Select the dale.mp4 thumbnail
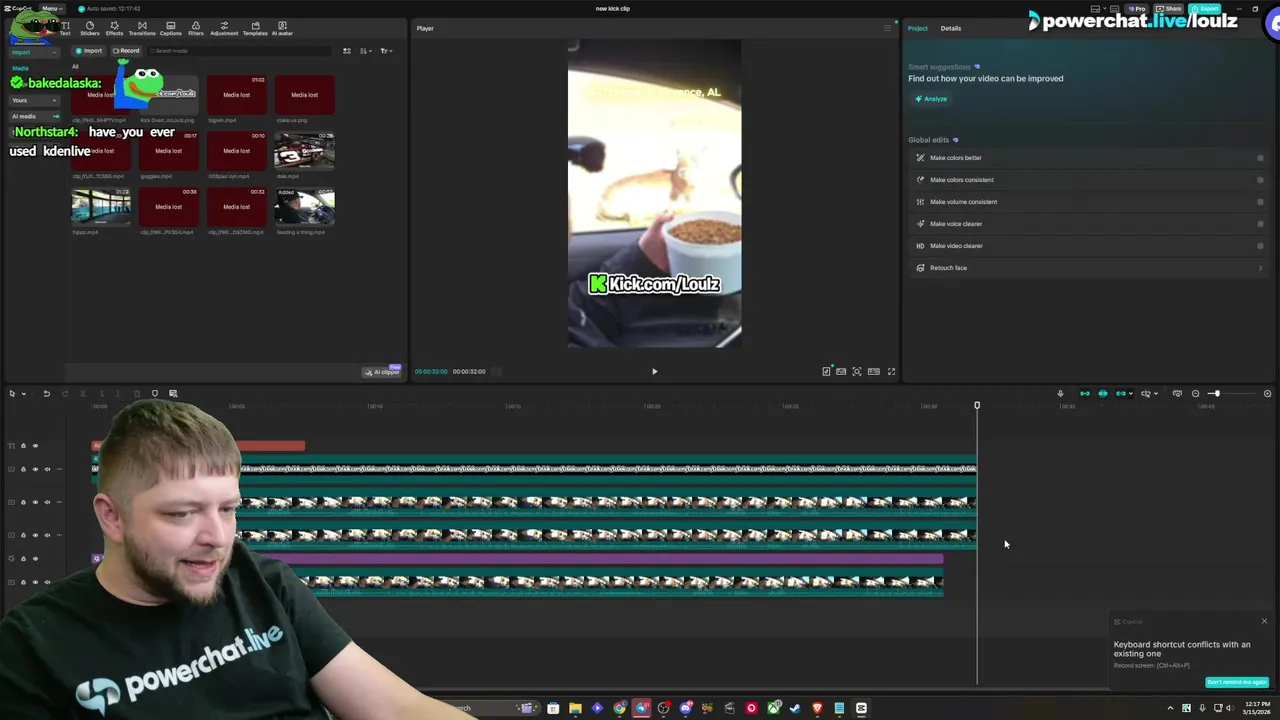1280x720 pixels. pyautogui.click(x=304, y=151)
